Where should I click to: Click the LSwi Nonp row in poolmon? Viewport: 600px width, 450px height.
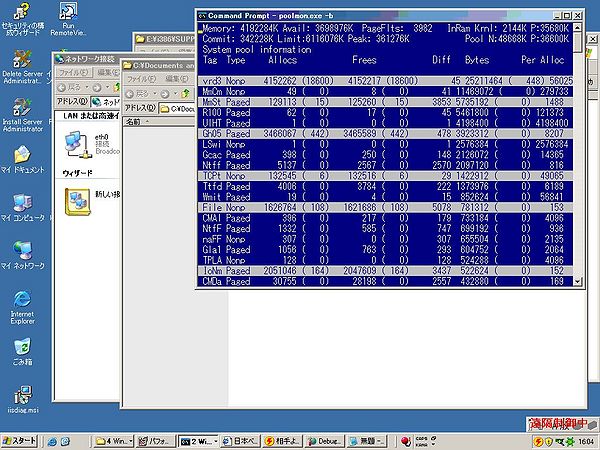point(385,144)
